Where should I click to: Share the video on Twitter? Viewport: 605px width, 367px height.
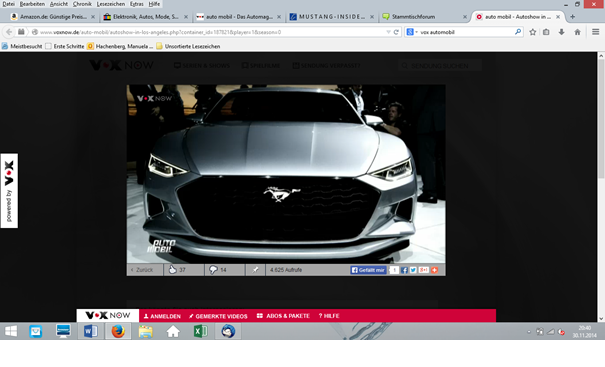[413, 270]
